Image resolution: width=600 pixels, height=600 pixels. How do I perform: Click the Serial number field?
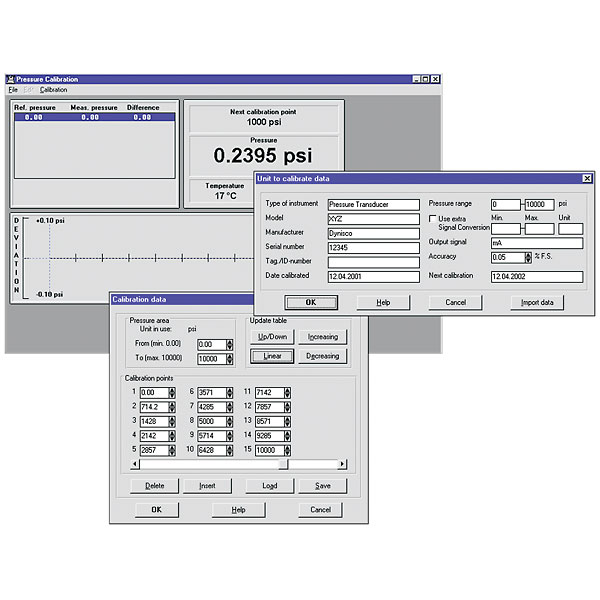tap(373, 246)
